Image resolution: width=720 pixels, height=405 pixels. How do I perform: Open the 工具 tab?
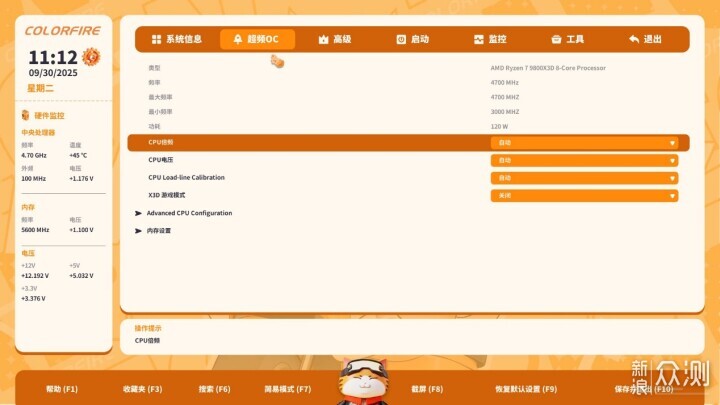pyautogui.click(x=568, y=39)
